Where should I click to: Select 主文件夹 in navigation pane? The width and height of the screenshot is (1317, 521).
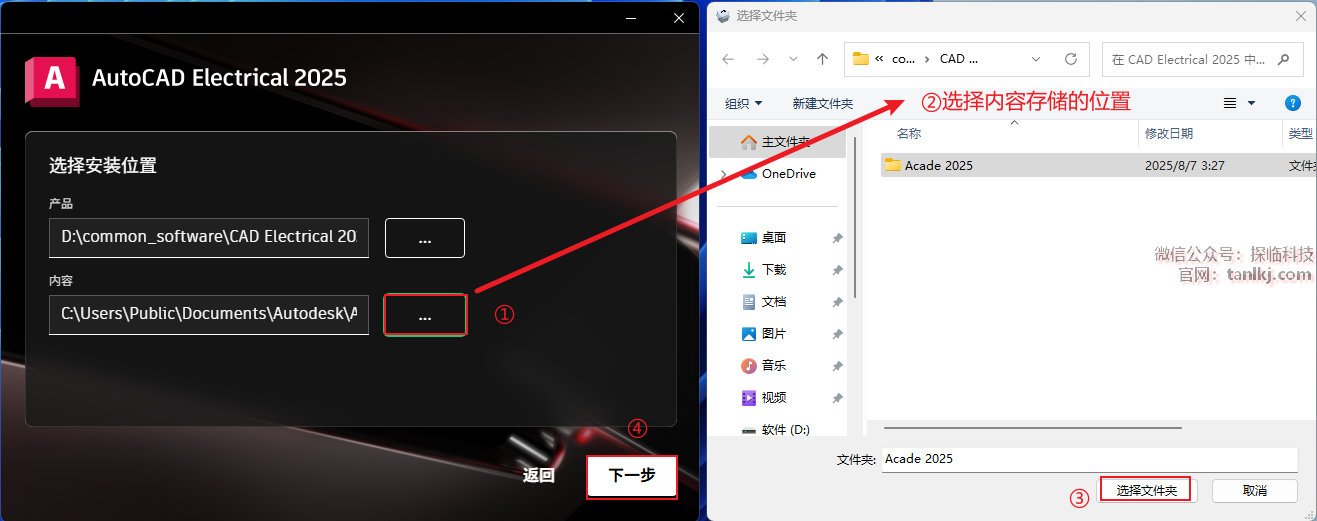pos(777,142)
